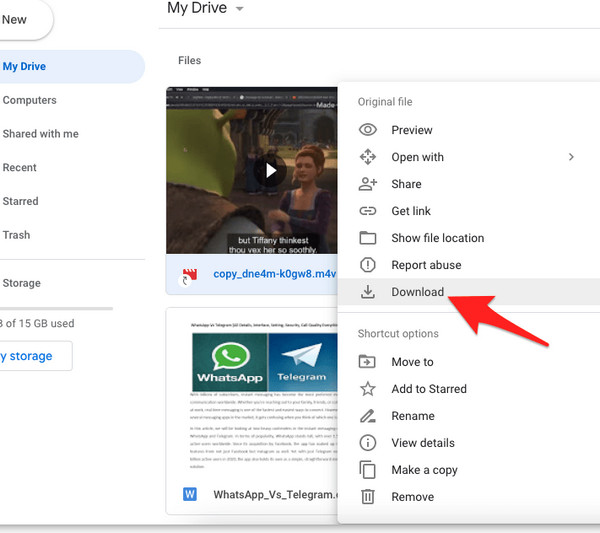The image size is (600, 533).
Task: Click the Open with move-arrows icon
Action: 368,157
